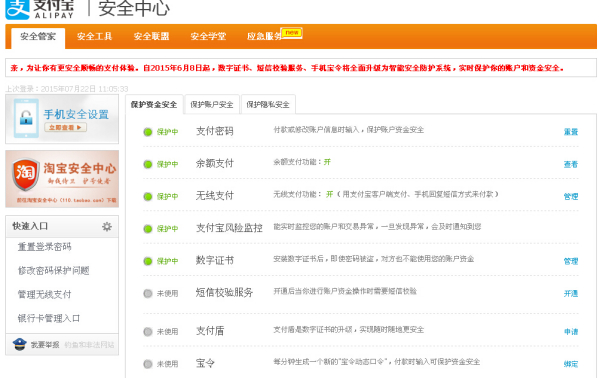Click the grey status dot for 支付盾

[x=148, y=332]
